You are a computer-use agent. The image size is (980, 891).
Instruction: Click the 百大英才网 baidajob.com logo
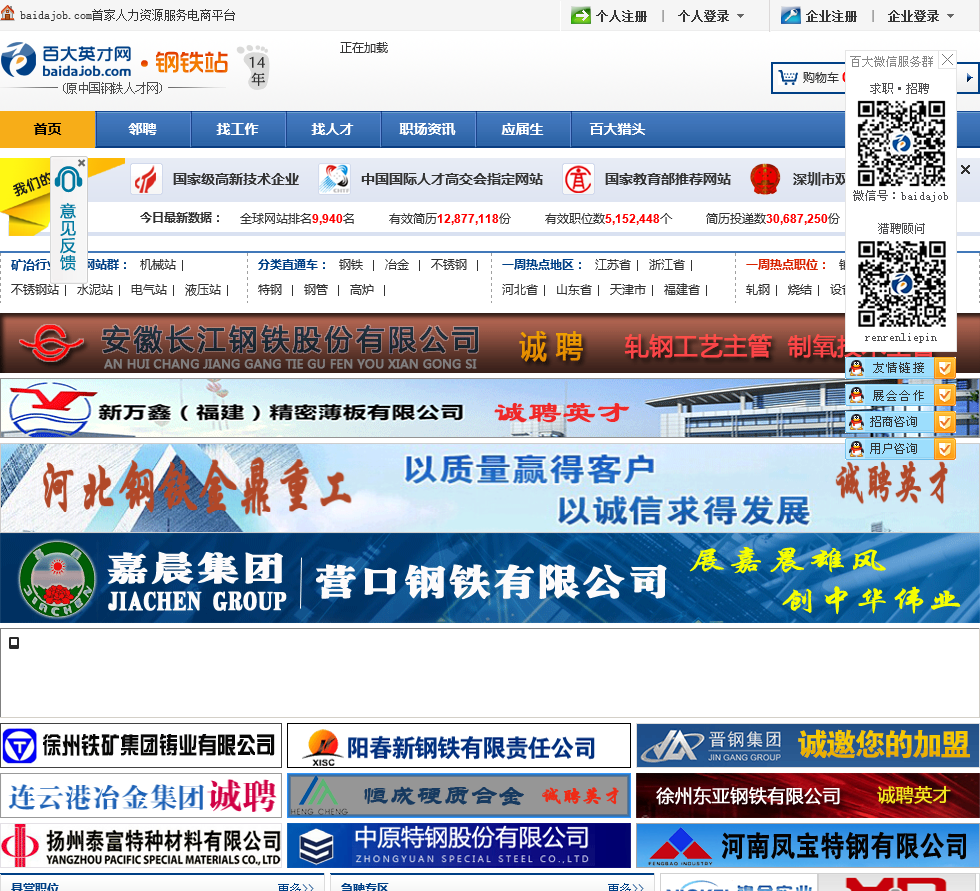pyautogui.click(x=67, y=61)
